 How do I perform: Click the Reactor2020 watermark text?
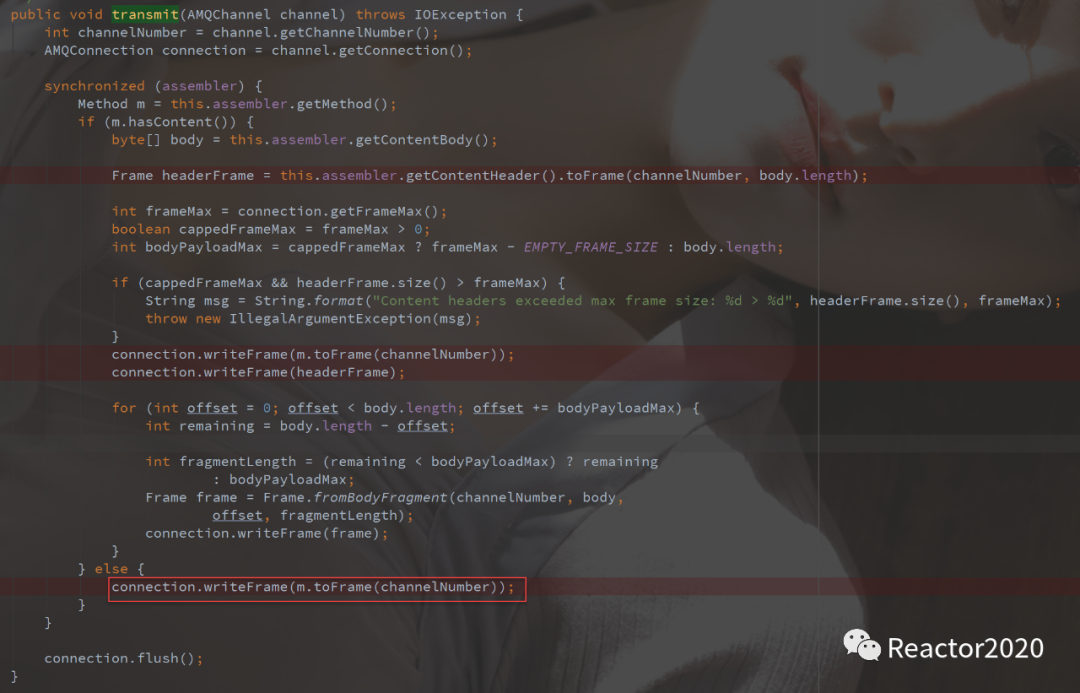coord(965,648)
